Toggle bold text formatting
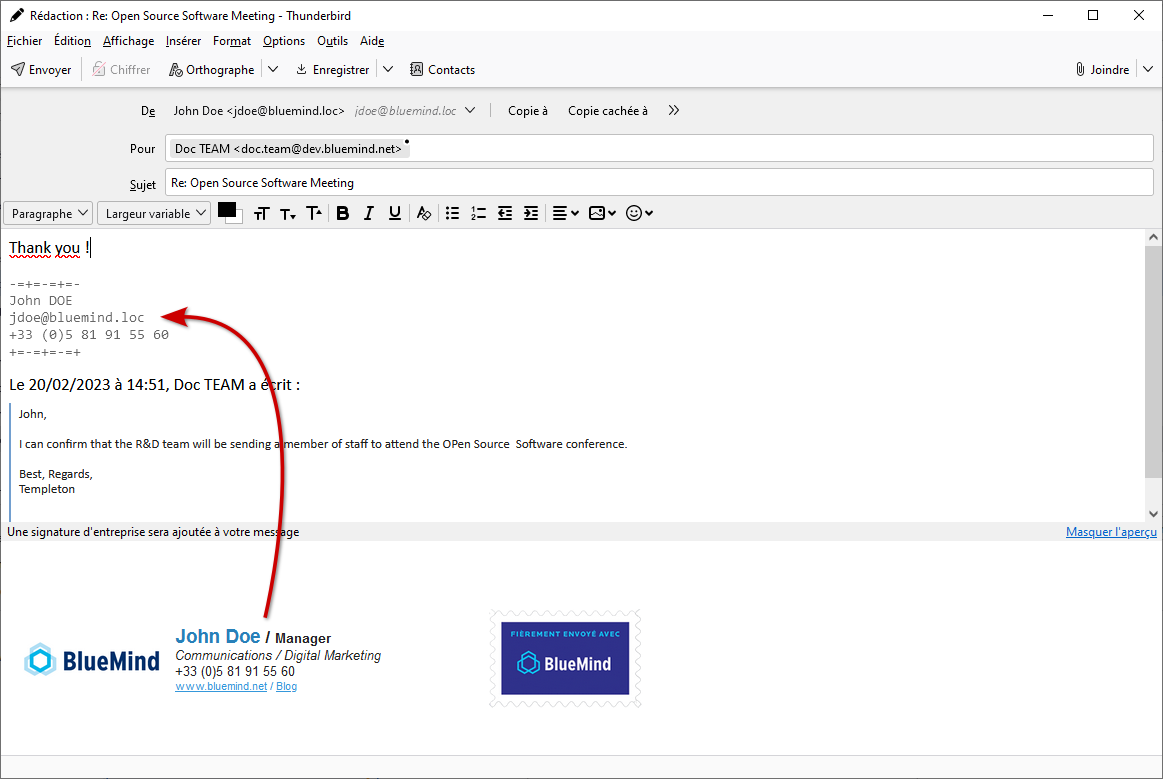Image resolution: width=1163 pixels, height=779 pixels. tap(342, 213)
